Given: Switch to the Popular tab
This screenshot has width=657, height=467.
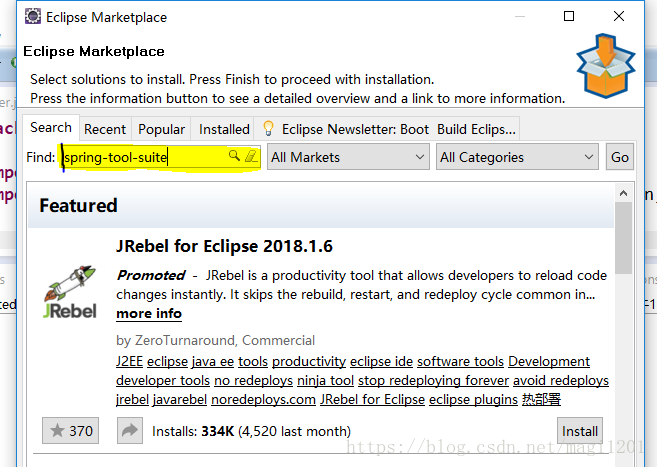Looking at the screenshot, I should pos(161,129).
